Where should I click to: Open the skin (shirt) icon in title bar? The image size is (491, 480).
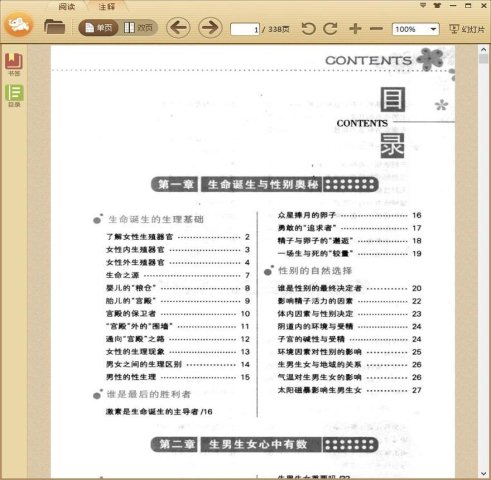coord(437,5)
